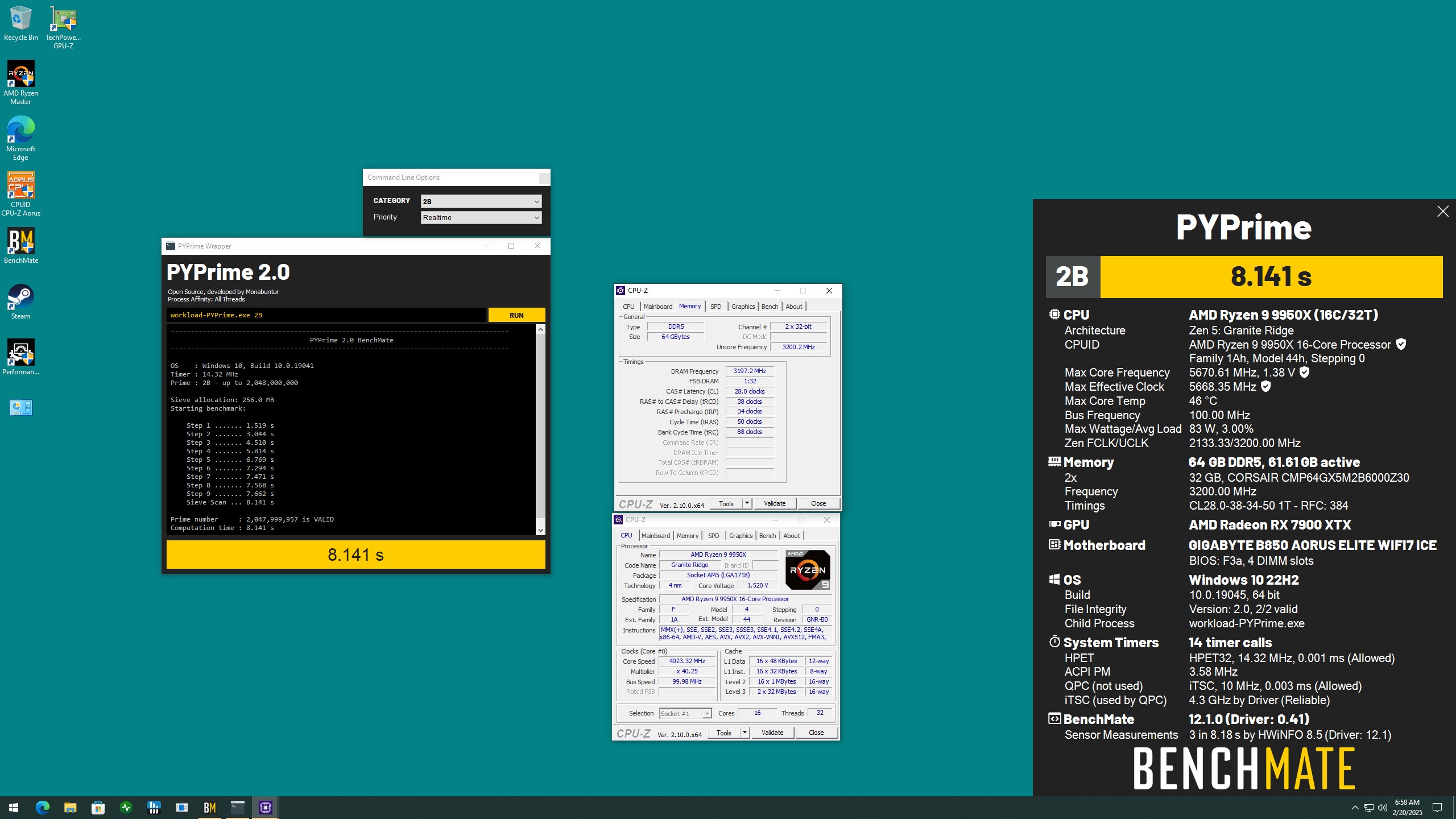Select Bench tab in processor CPU-Z window

(767, 536)
